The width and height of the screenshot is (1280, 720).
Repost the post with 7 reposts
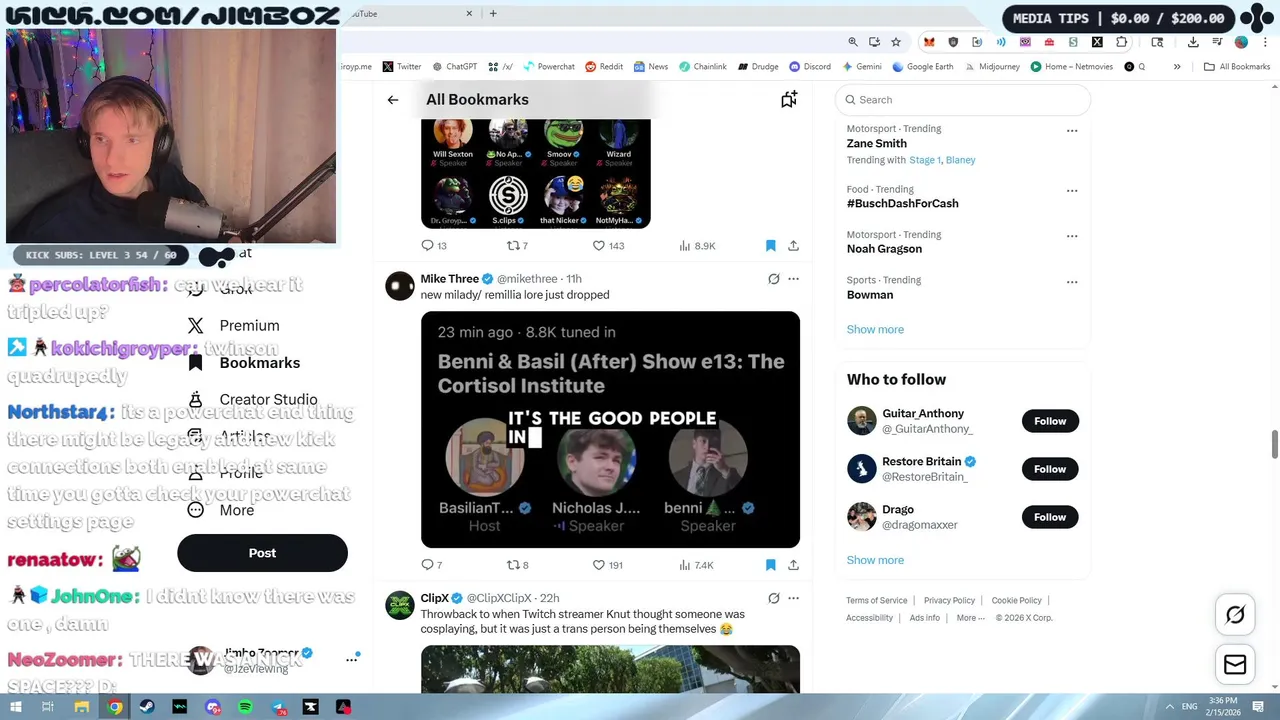(x=517, y=246)
